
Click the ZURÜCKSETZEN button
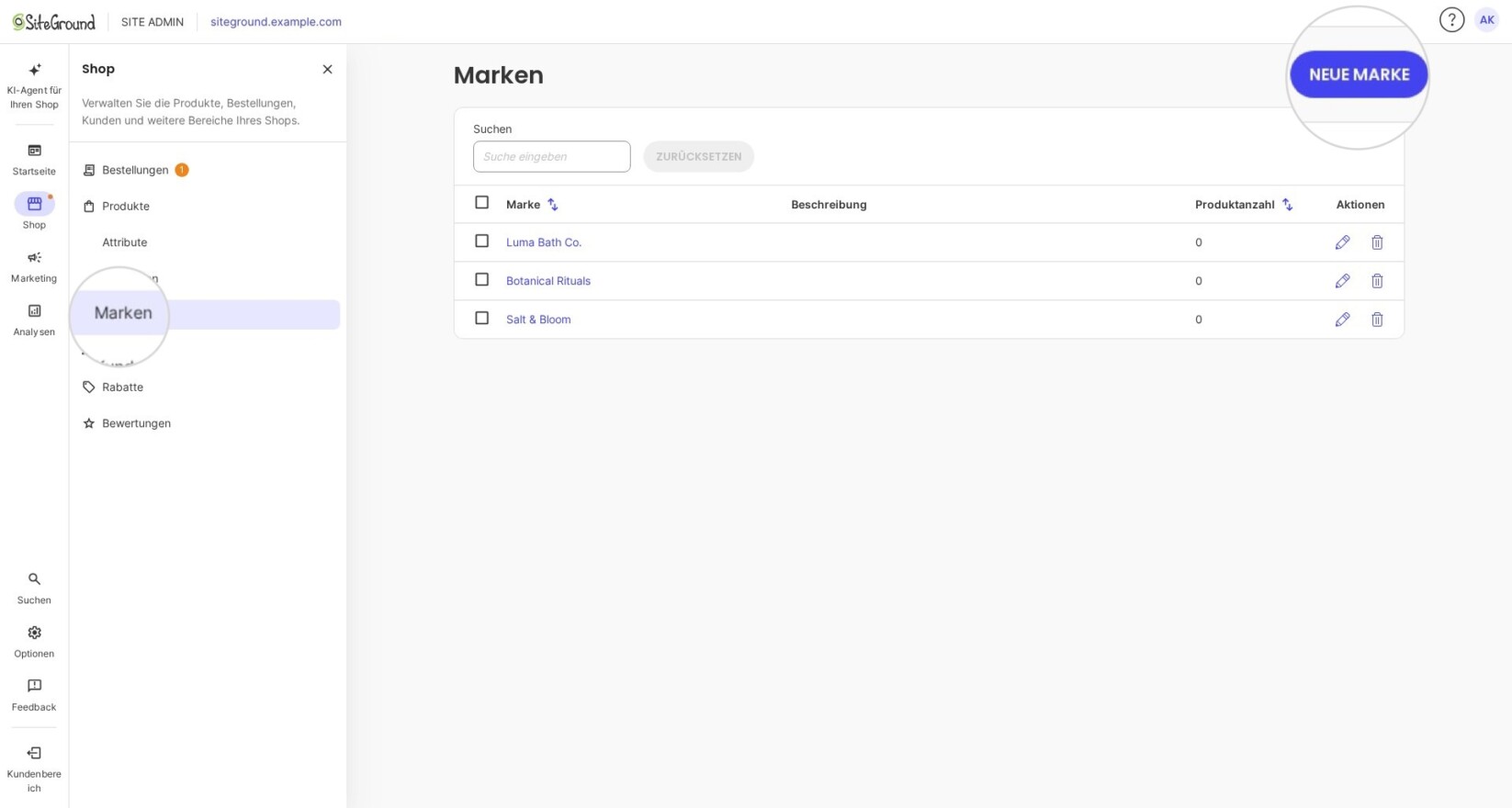click(698, 156)
